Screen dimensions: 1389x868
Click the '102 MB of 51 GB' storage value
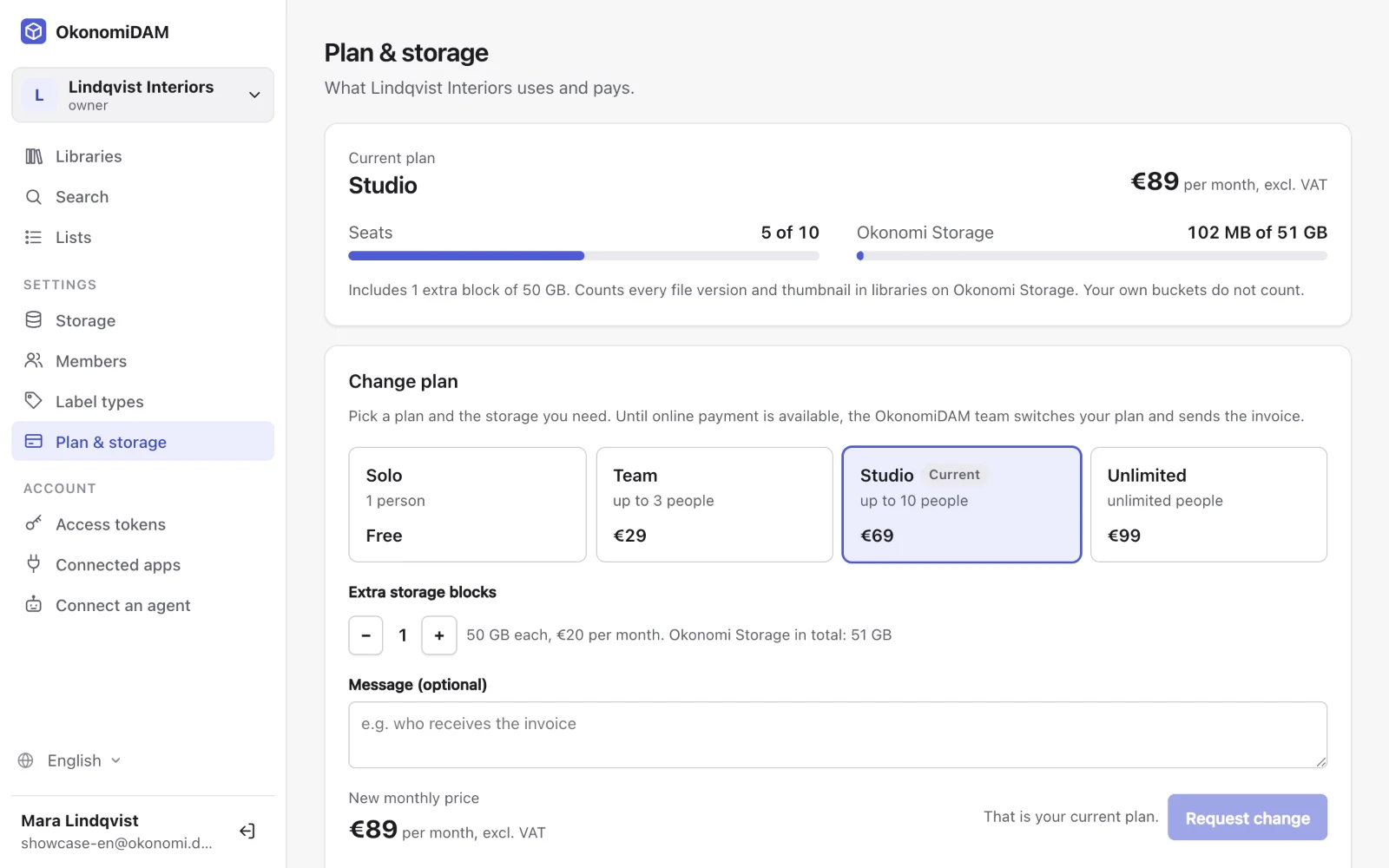click(1257, 233)
